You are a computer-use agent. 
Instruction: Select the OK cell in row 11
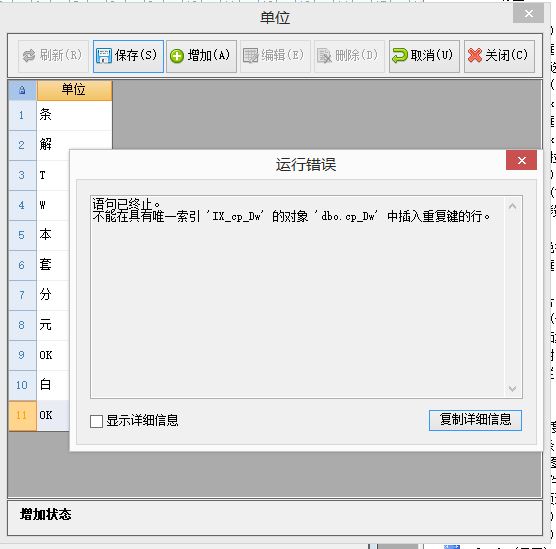coord(53,415)
